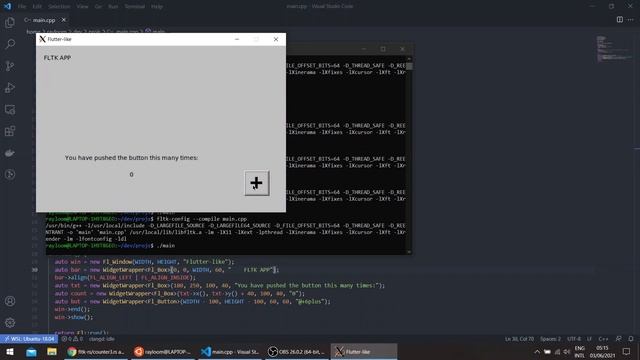Open editor More Actions ellipsis
640x360 pixels.
pos(631,20)
